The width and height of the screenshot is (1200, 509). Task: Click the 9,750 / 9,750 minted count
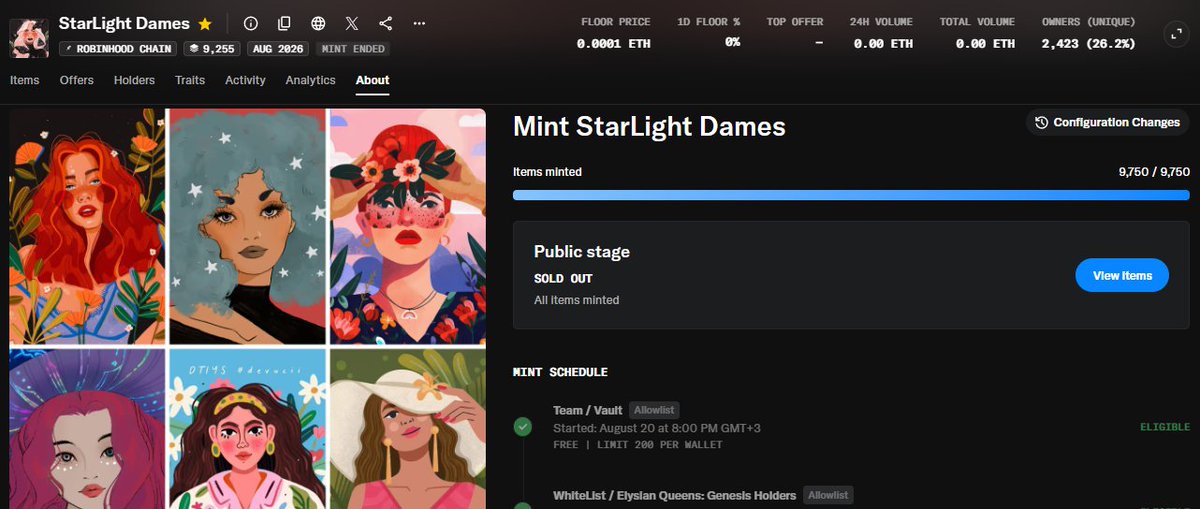tap(1154, 172)
